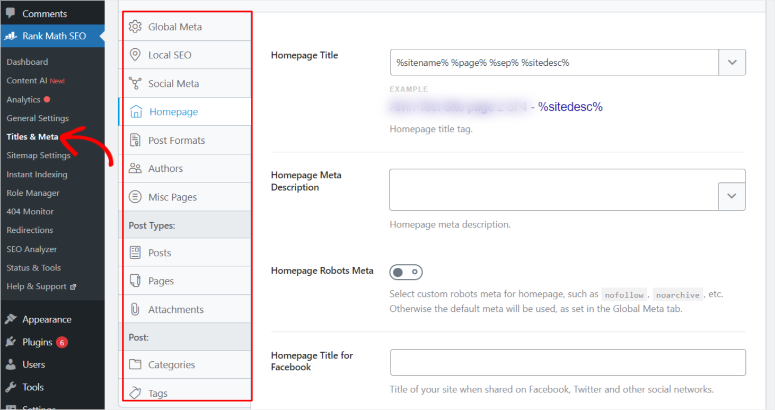Open the Misc Pages tab
Image resolution: width=775 pixels, height=410 pixels.
(186, 197)
